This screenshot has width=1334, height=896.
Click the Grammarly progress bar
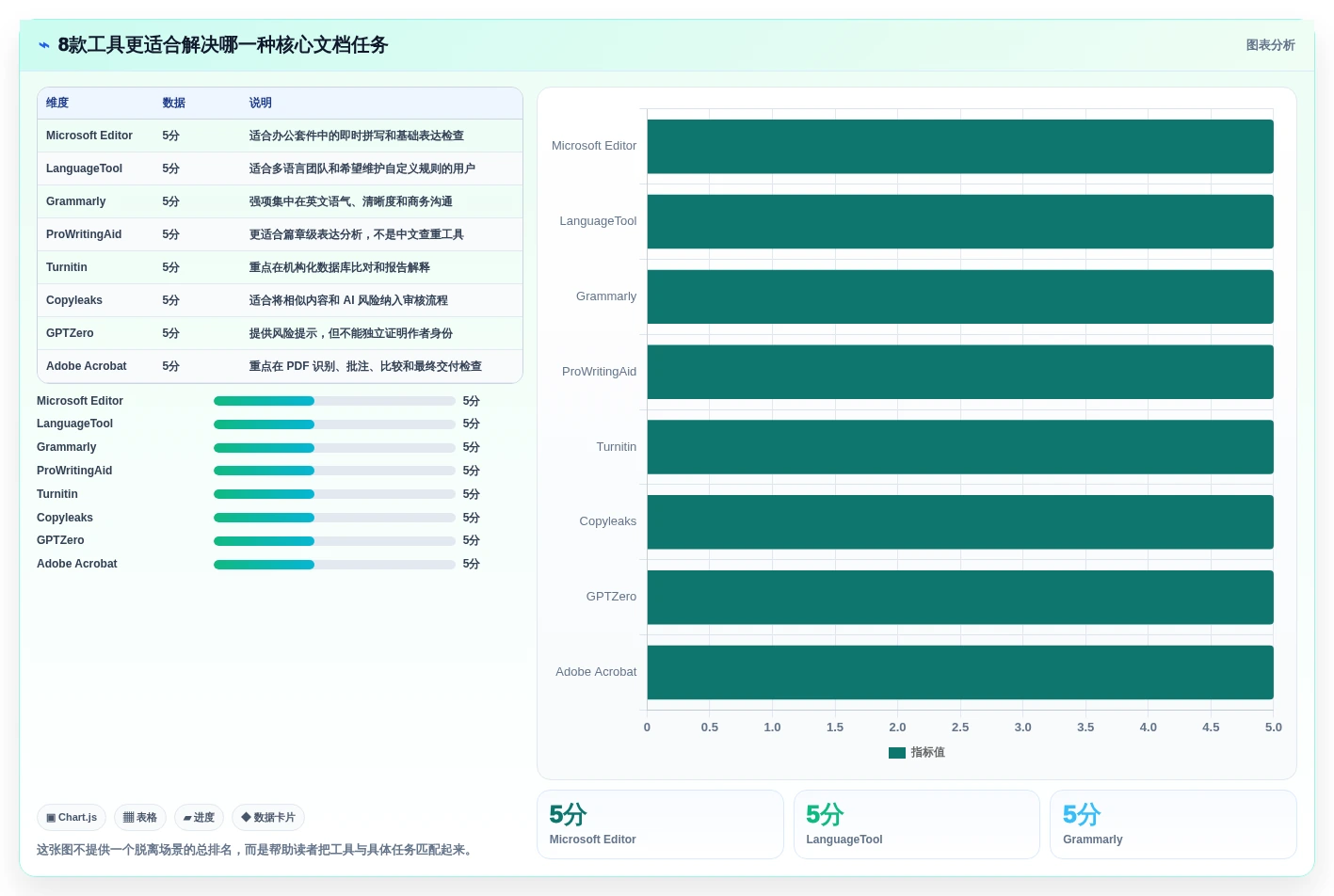pyautogui.click(x=334, y=448)
